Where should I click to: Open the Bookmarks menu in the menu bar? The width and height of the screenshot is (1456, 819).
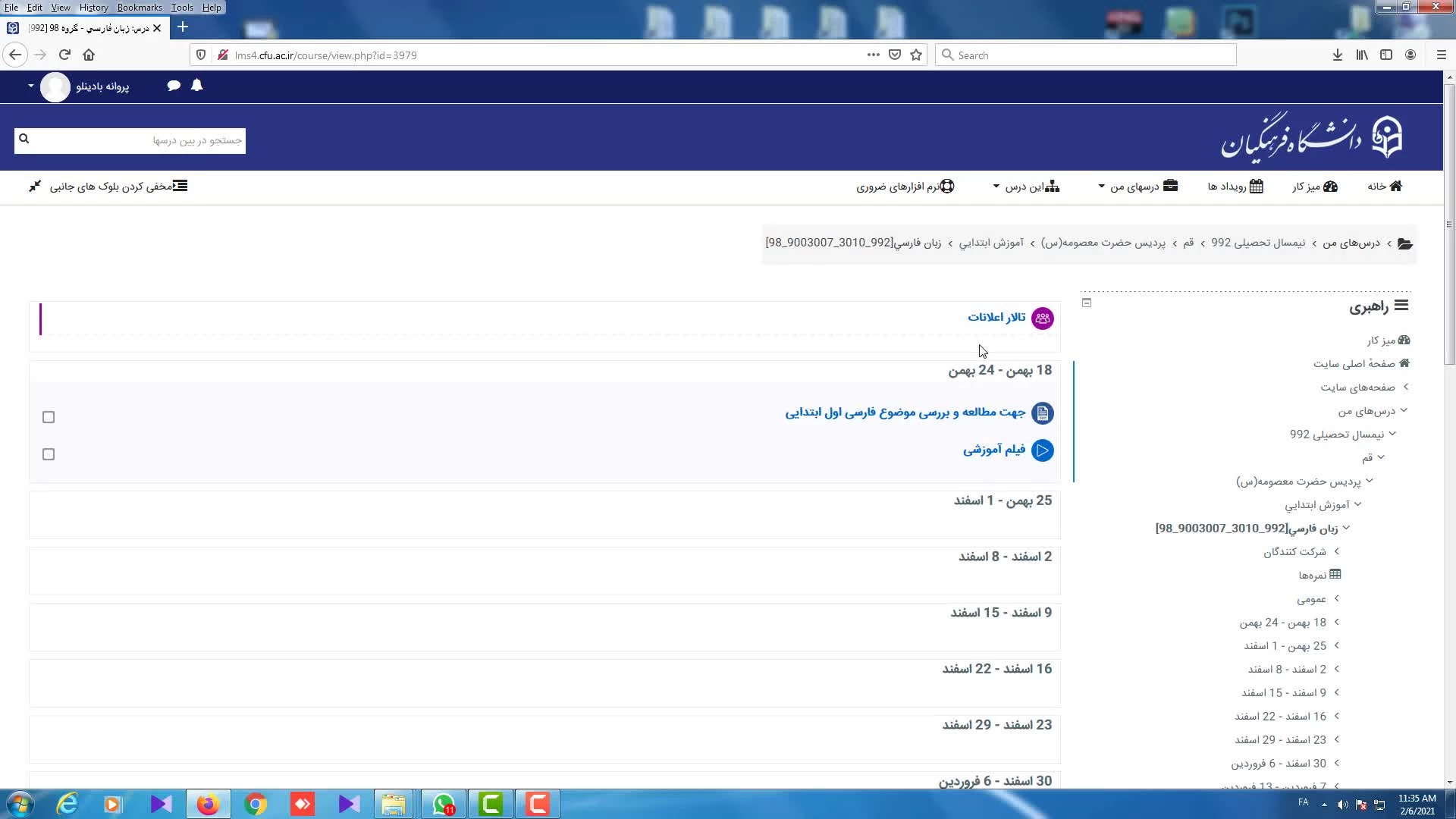(139, 8)
